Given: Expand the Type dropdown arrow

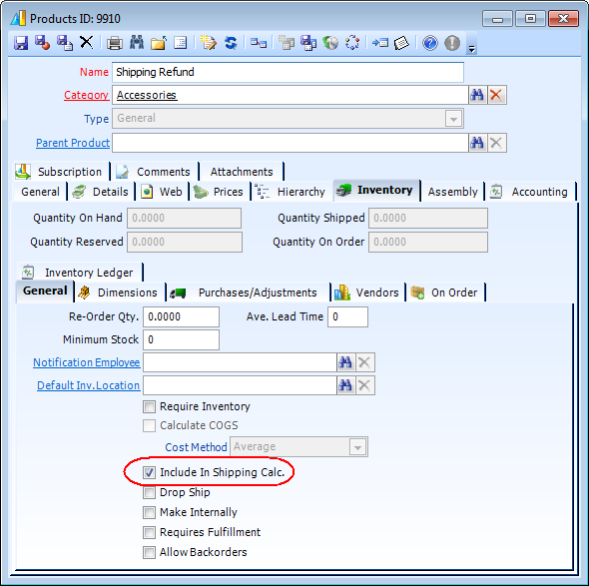Looking at the screenshot, I should (x=453, y=119).
